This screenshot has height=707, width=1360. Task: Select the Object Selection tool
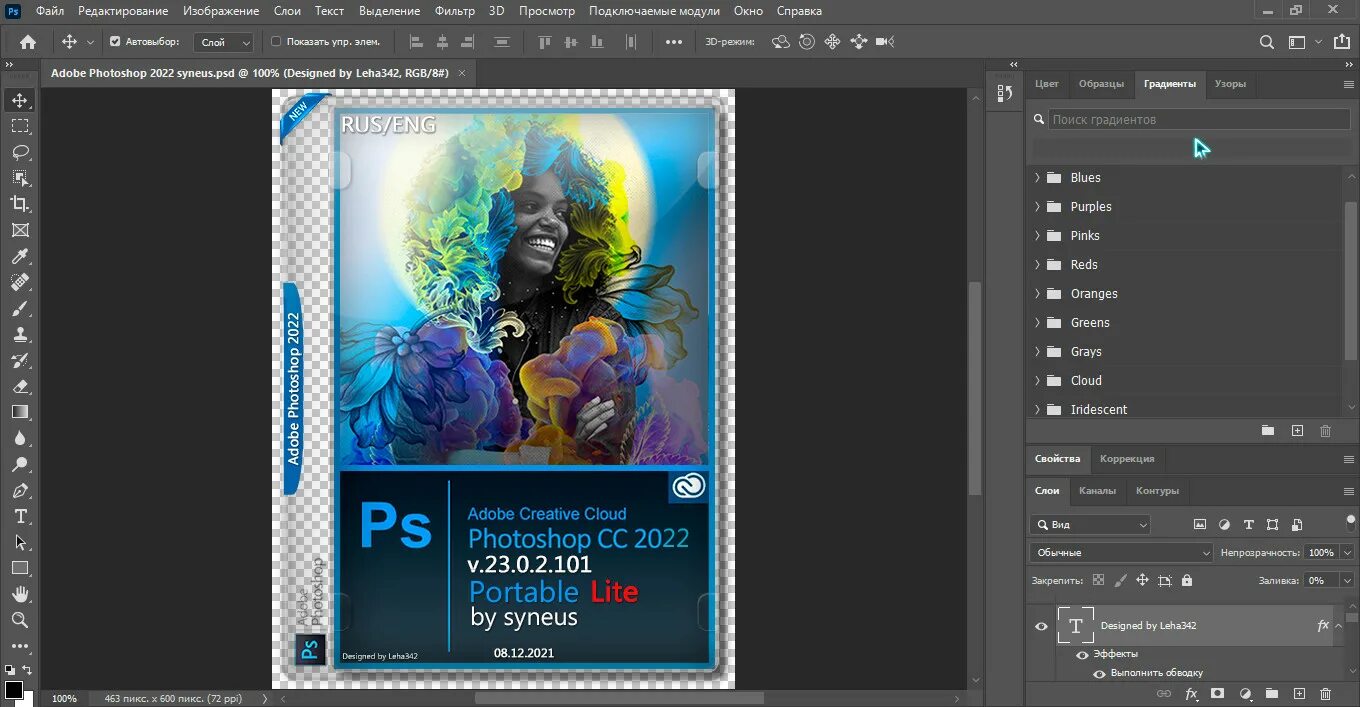[x=20, y=178]
